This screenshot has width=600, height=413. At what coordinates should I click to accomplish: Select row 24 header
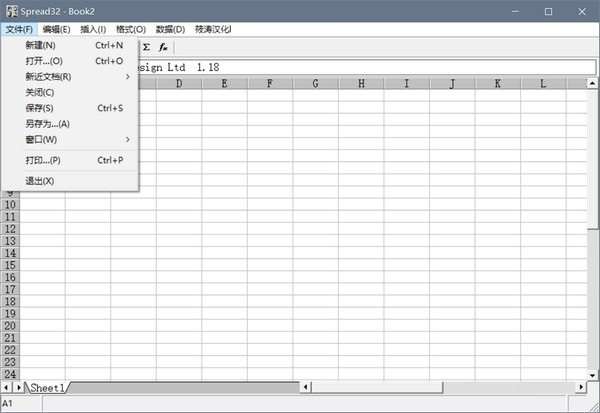10,374
